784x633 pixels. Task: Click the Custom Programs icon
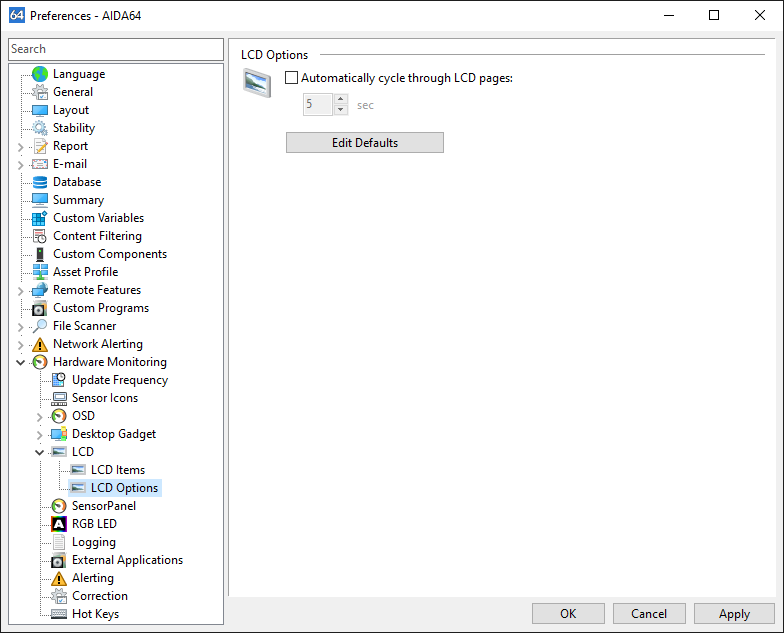tap(40, 308)
